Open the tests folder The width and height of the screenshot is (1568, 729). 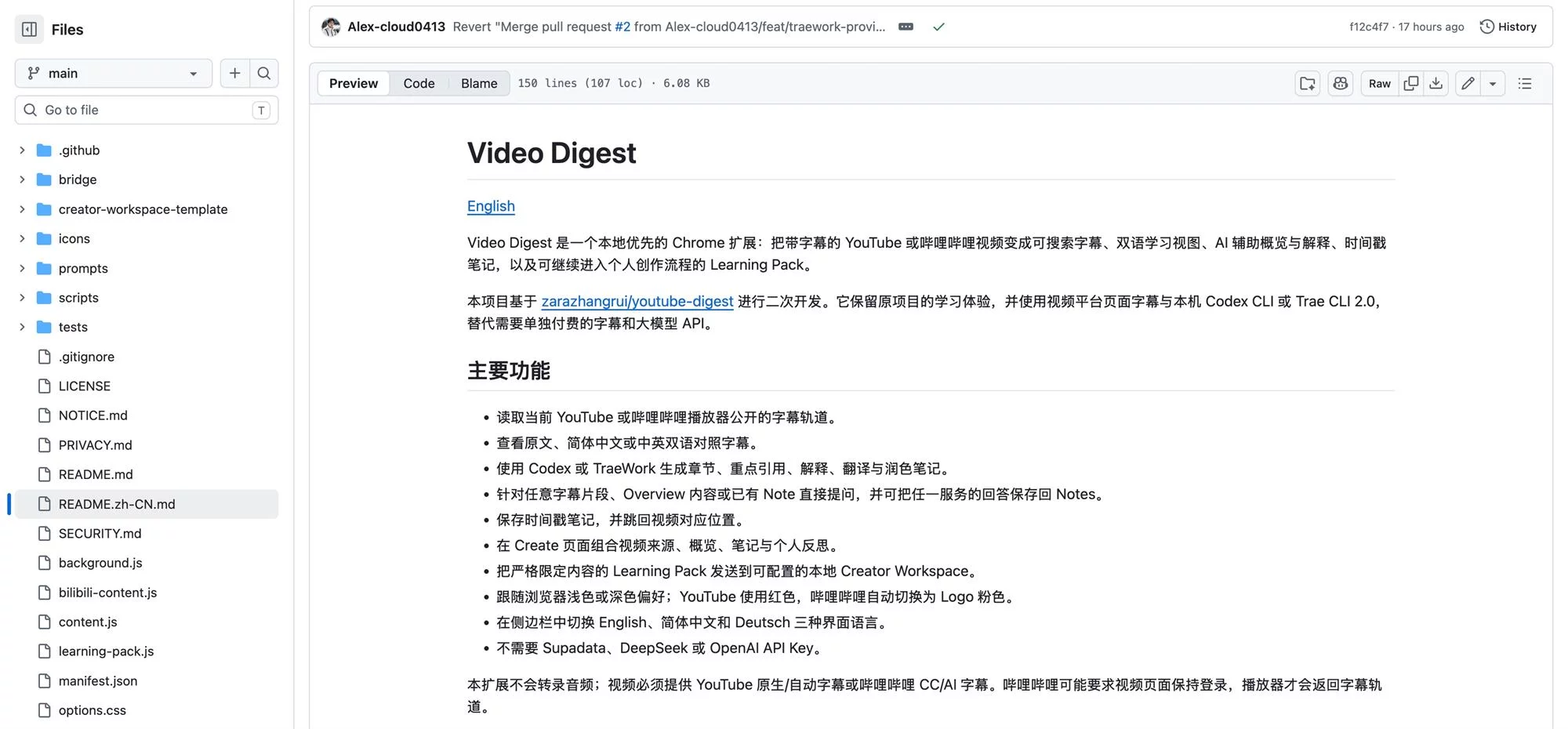coord(73,327)
